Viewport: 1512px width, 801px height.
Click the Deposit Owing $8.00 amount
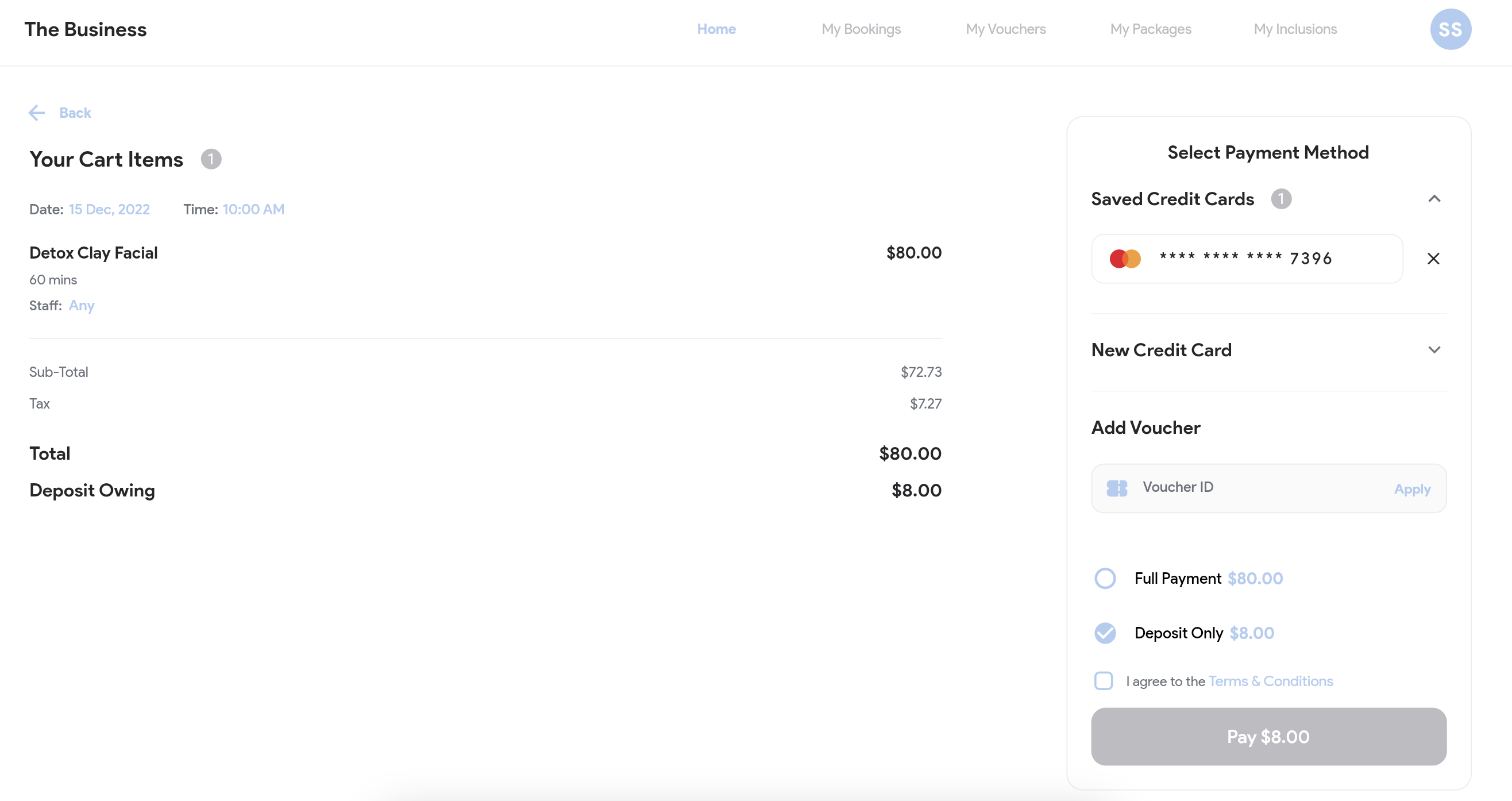916,490
